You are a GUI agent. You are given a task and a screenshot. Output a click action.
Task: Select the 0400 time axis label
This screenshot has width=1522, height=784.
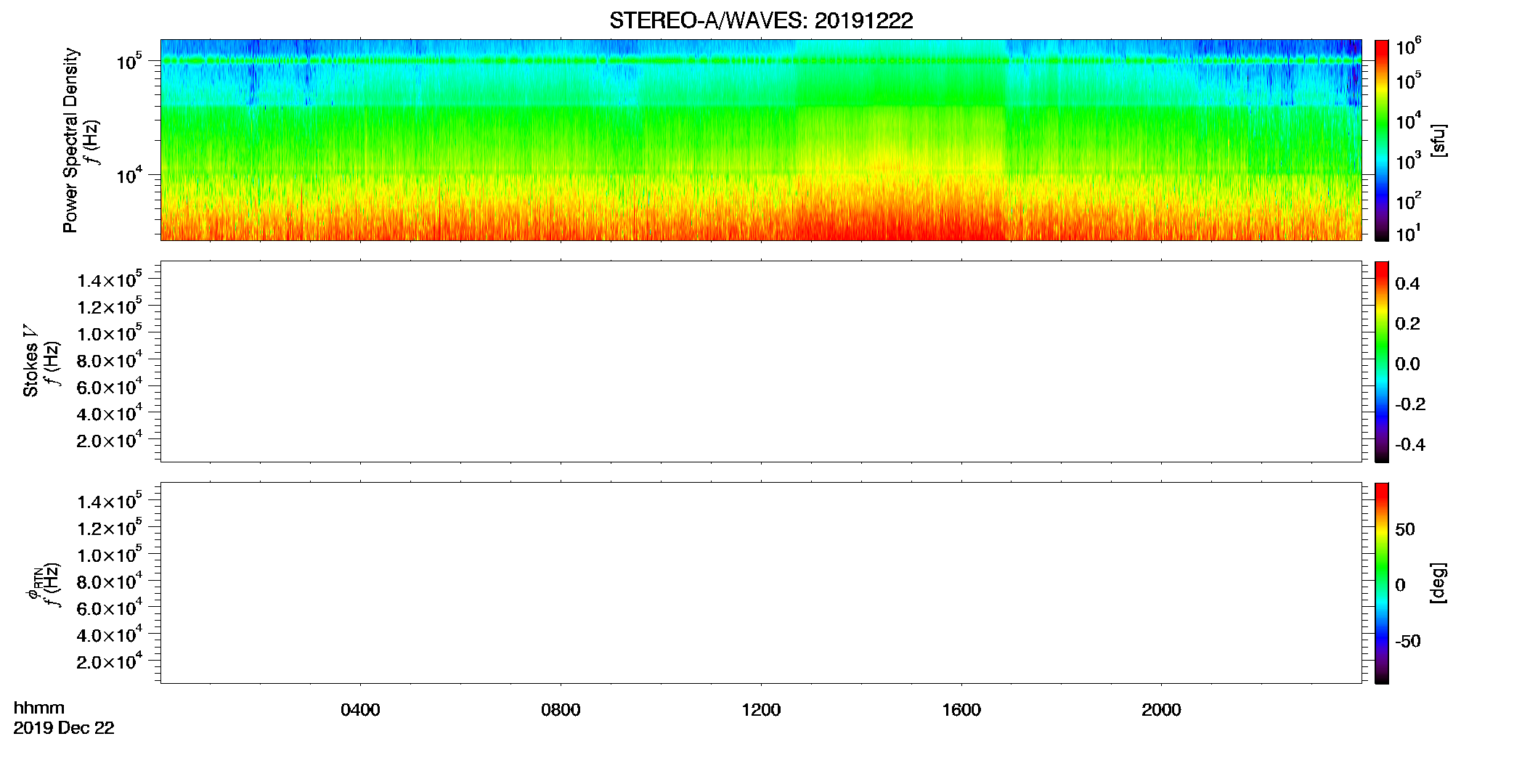(360, 710)
